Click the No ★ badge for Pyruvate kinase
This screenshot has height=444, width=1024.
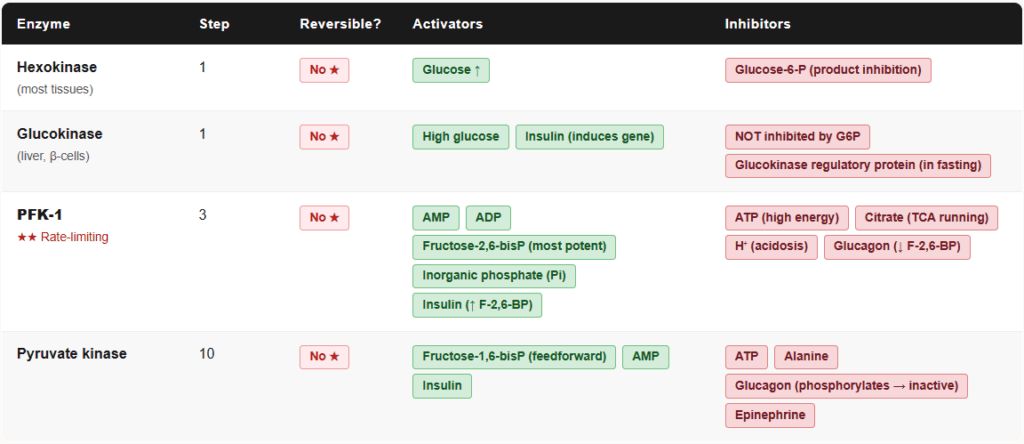pos(324,357)
